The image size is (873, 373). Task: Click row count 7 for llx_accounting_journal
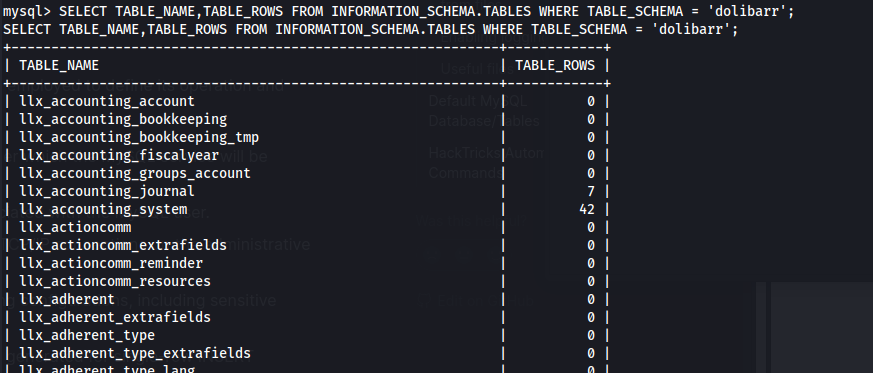591,191
